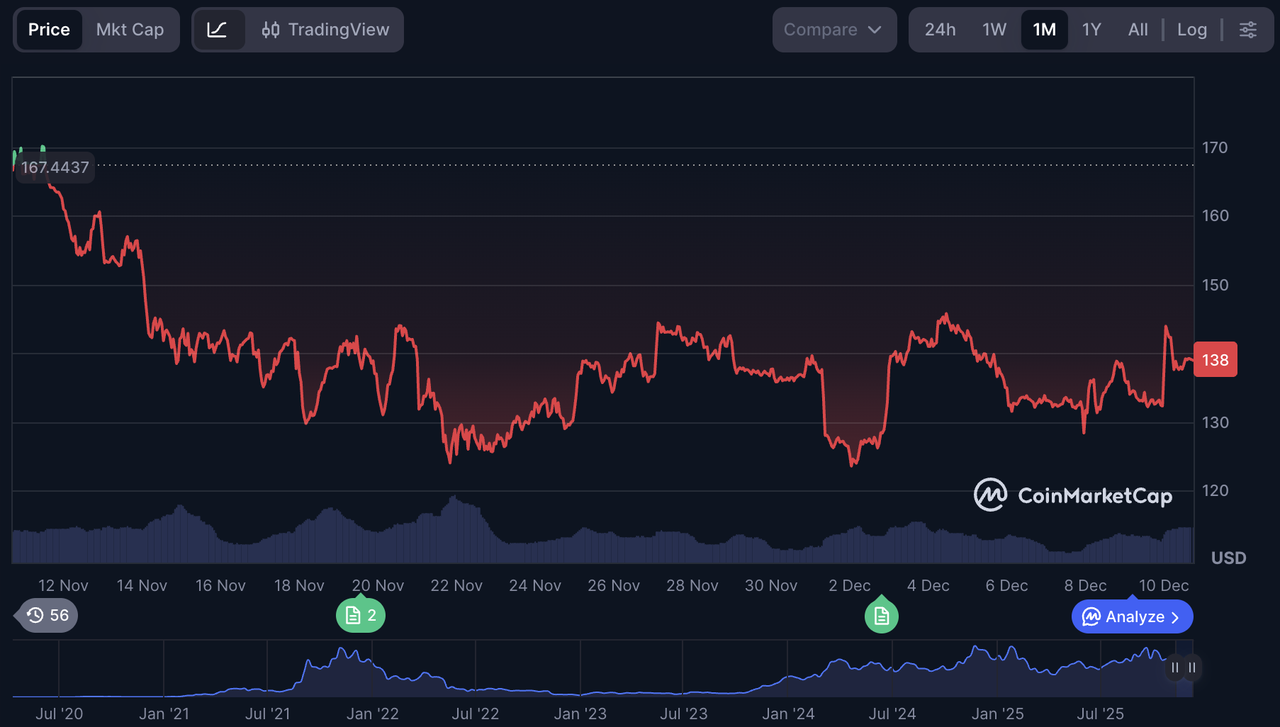
Task: Click the CoinMarketCap logo watermark
Action: coord(1073,495)
